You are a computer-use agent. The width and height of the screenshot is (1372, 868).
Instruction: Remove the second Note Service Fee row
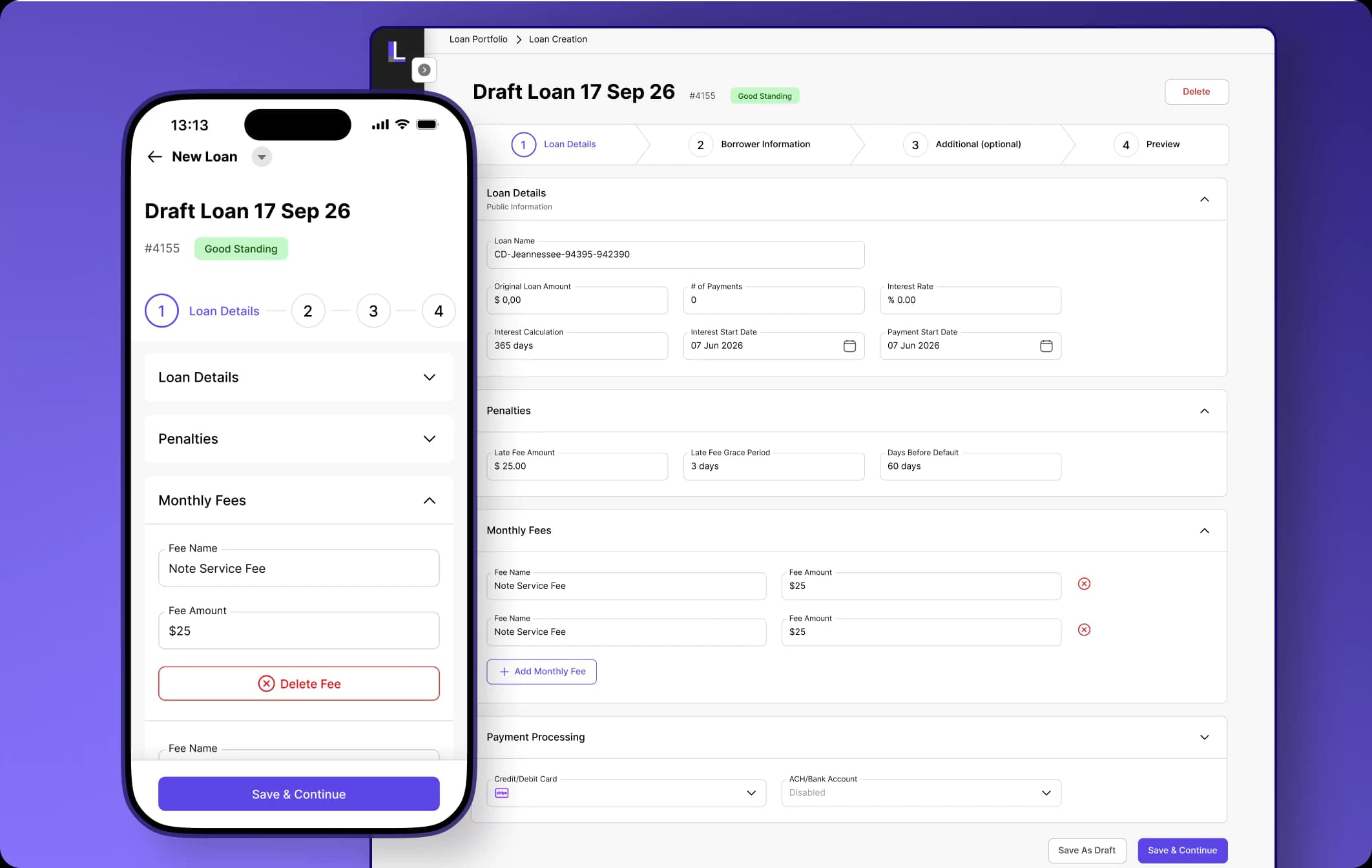pos(1084,630)
